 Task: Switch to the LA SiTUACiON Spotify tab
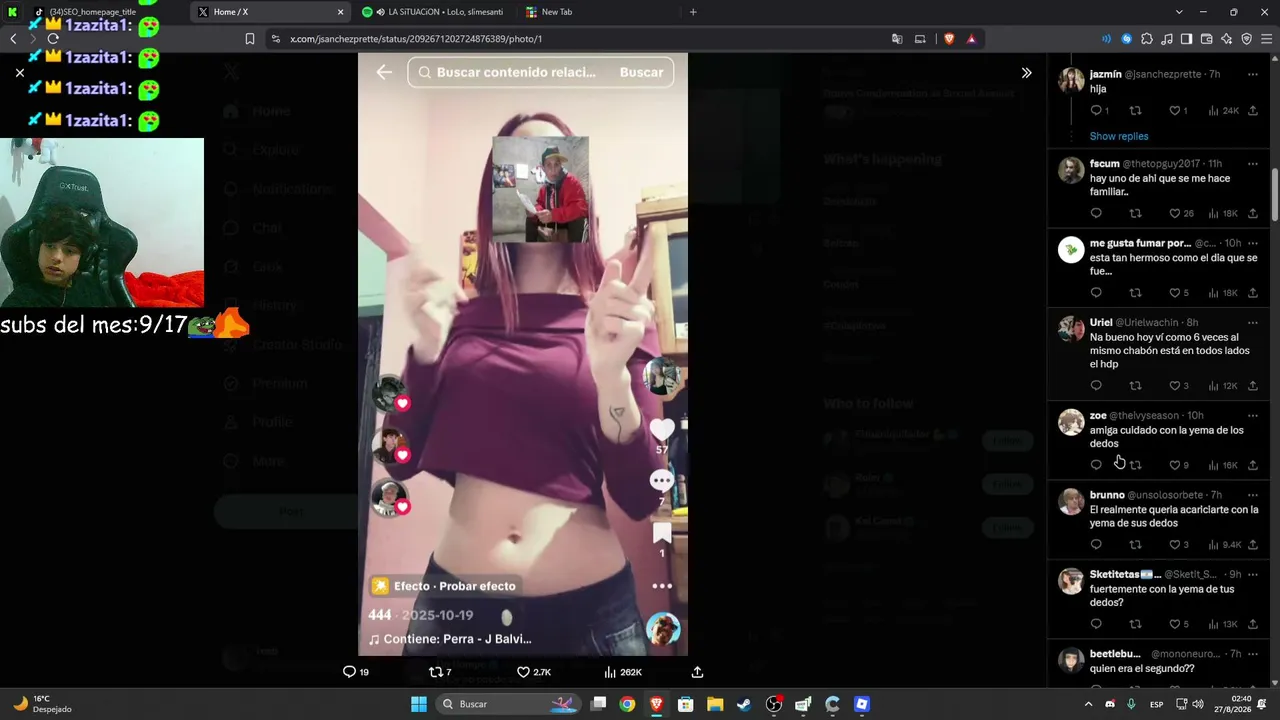(435, 12)
